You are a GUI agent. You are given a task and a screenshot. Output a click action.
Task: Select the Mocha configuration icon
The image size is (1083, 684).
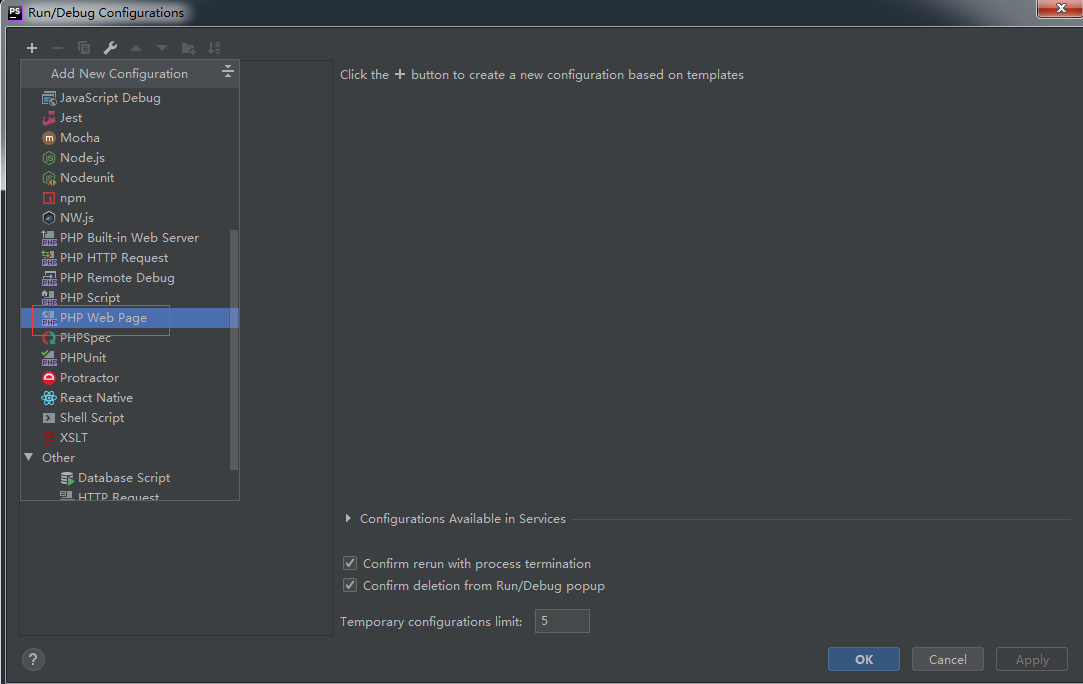tap(49, 138)
